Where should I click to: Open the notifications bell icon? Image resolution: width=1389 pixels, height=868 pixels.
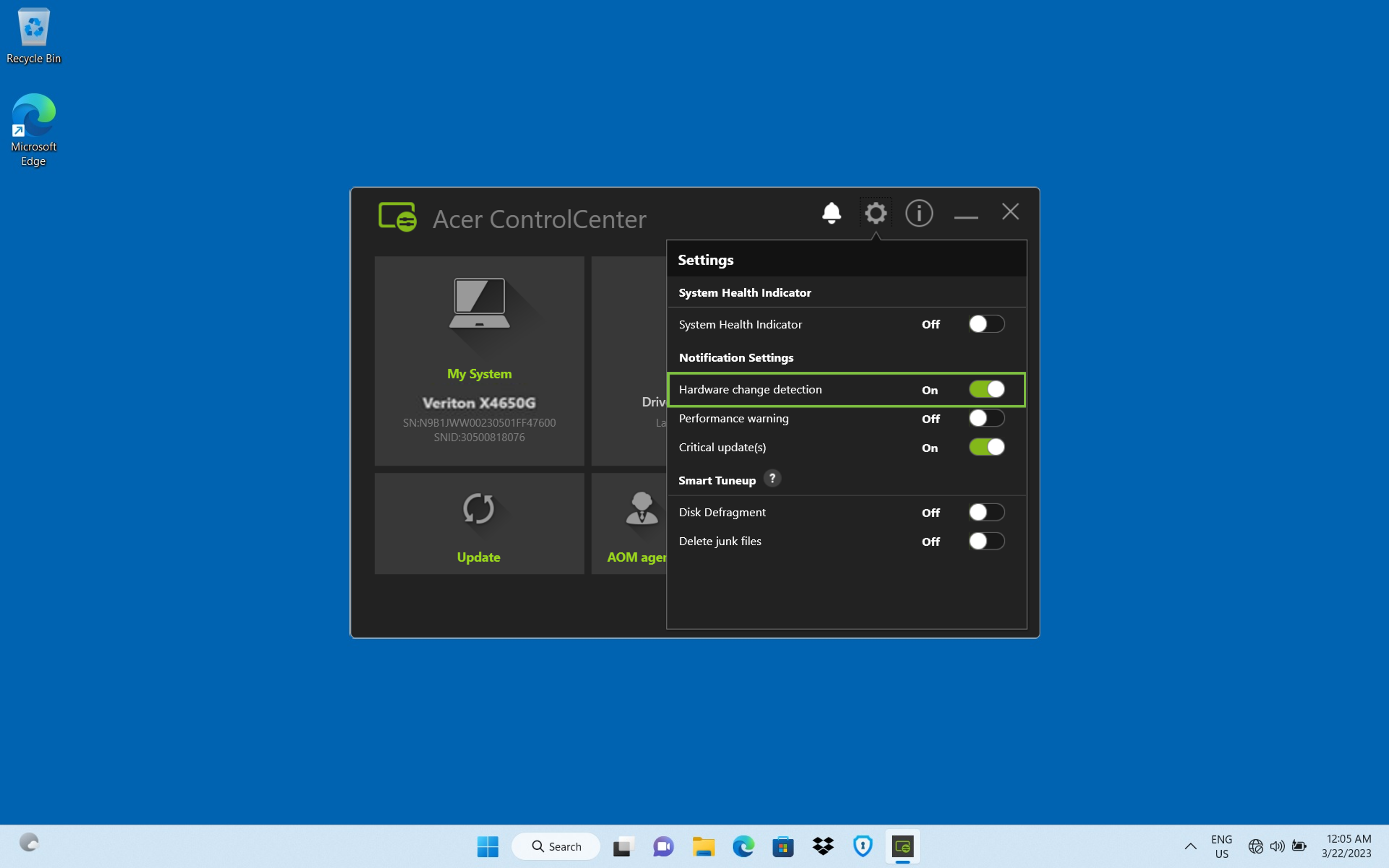coord(831,213)
